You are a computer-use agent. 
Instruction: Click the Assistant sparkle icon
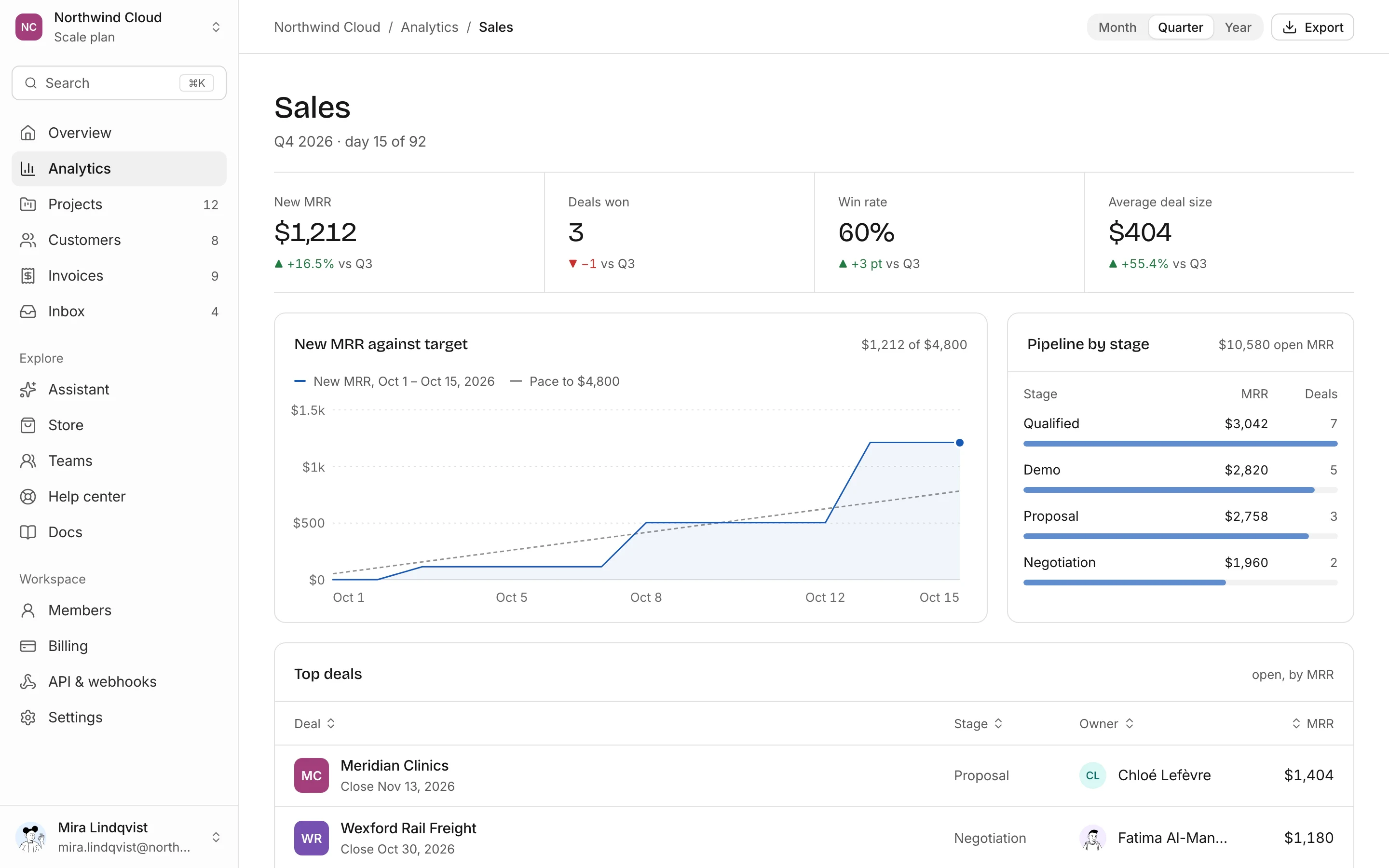point(27,389)
